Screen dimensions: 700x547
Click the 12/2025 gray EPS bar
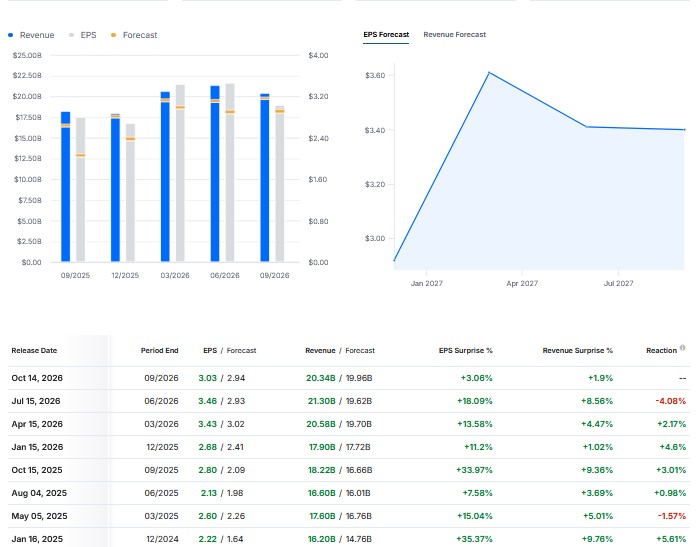click(130, 193)
